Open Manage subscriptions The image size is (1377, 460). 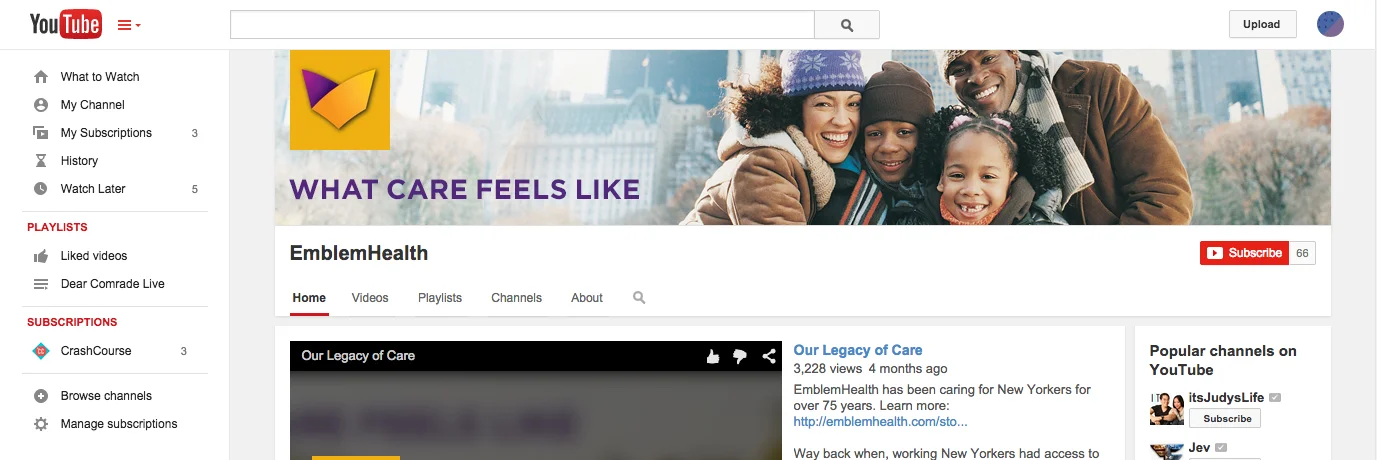click(119, 424)
